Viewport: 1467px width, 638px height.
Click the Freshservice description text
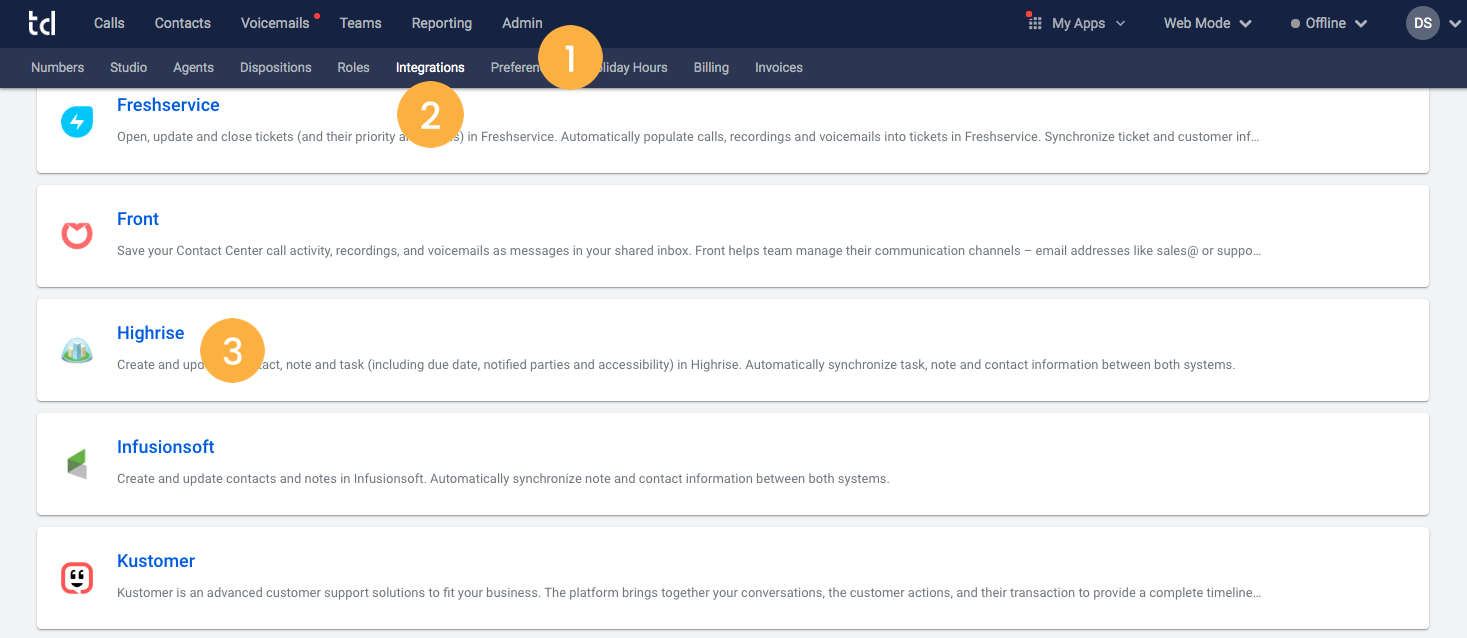click(x=688, y=137)
